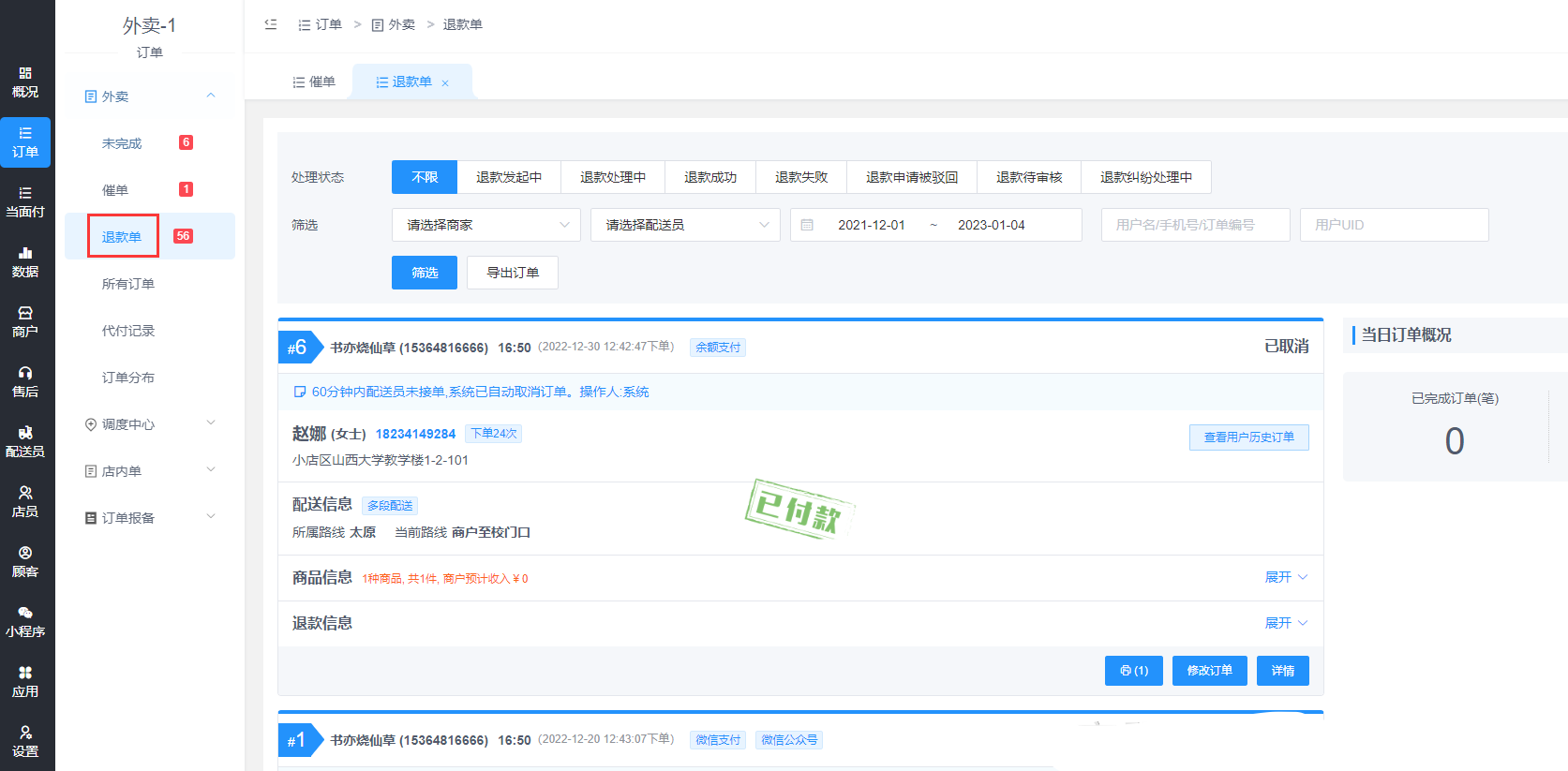This screenshot has width=1568, height=771.
Task: Open the 请选择配送员 dropdown
Action: point(685,225)
